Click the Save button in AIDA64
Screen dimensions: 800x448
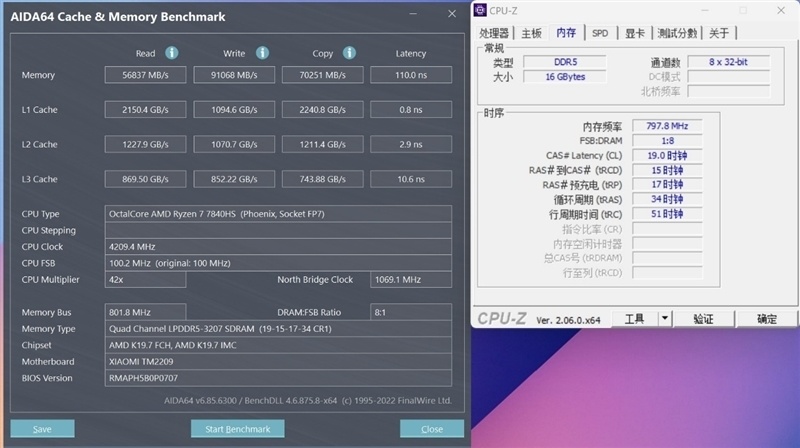click(x=42, y=429)
